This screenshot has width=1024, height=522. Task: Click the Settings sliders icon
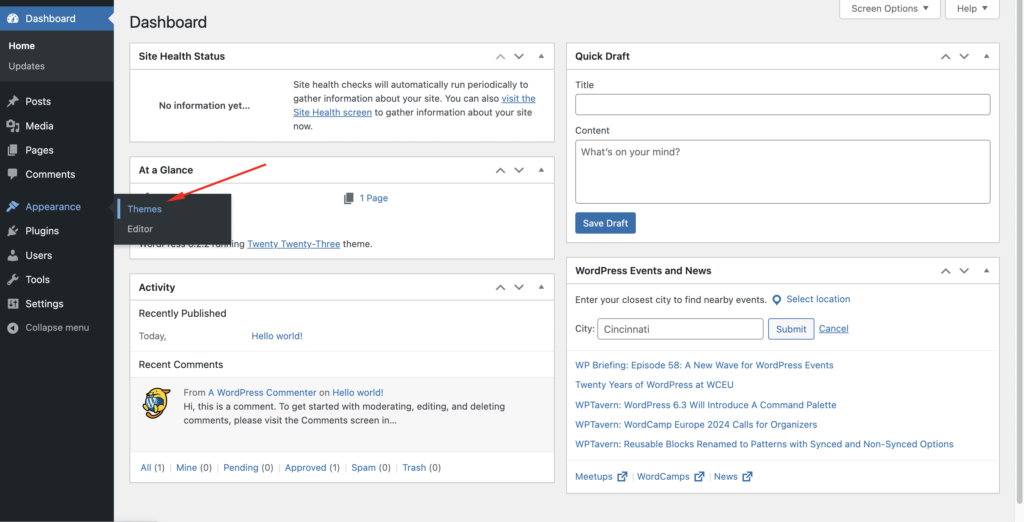coord(12,304)
